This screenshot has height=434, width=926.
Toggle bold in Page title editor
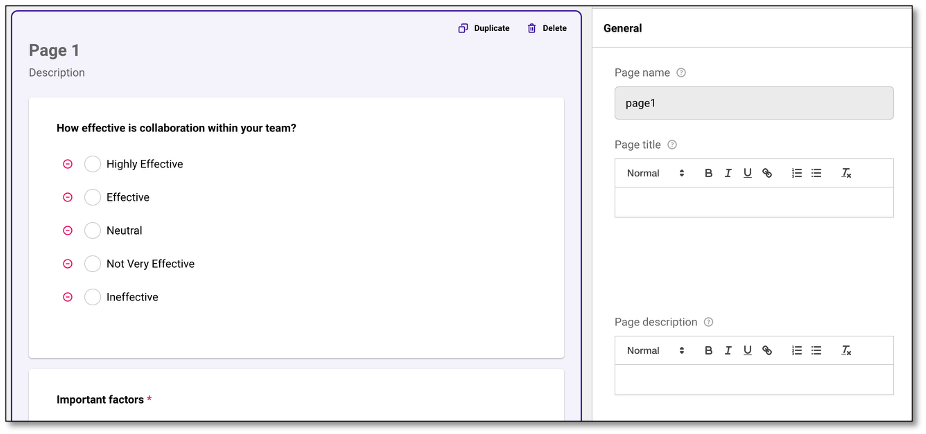tap(709, 173)
